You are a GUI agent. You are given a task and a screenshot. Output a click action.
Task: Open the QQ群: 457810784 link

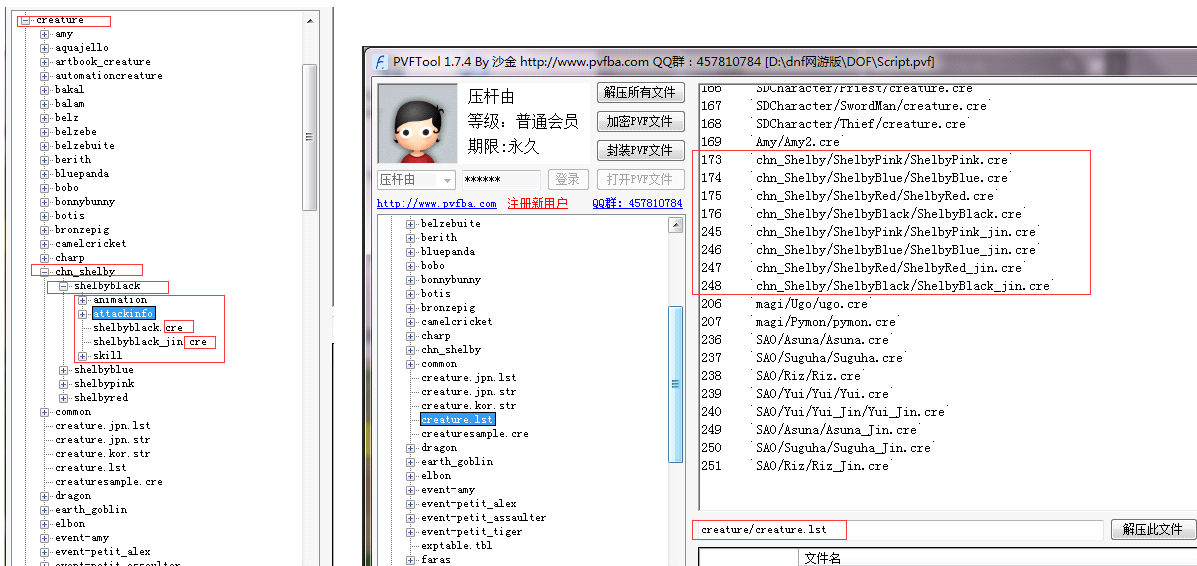pyautogui.click(x=637, y=204)
